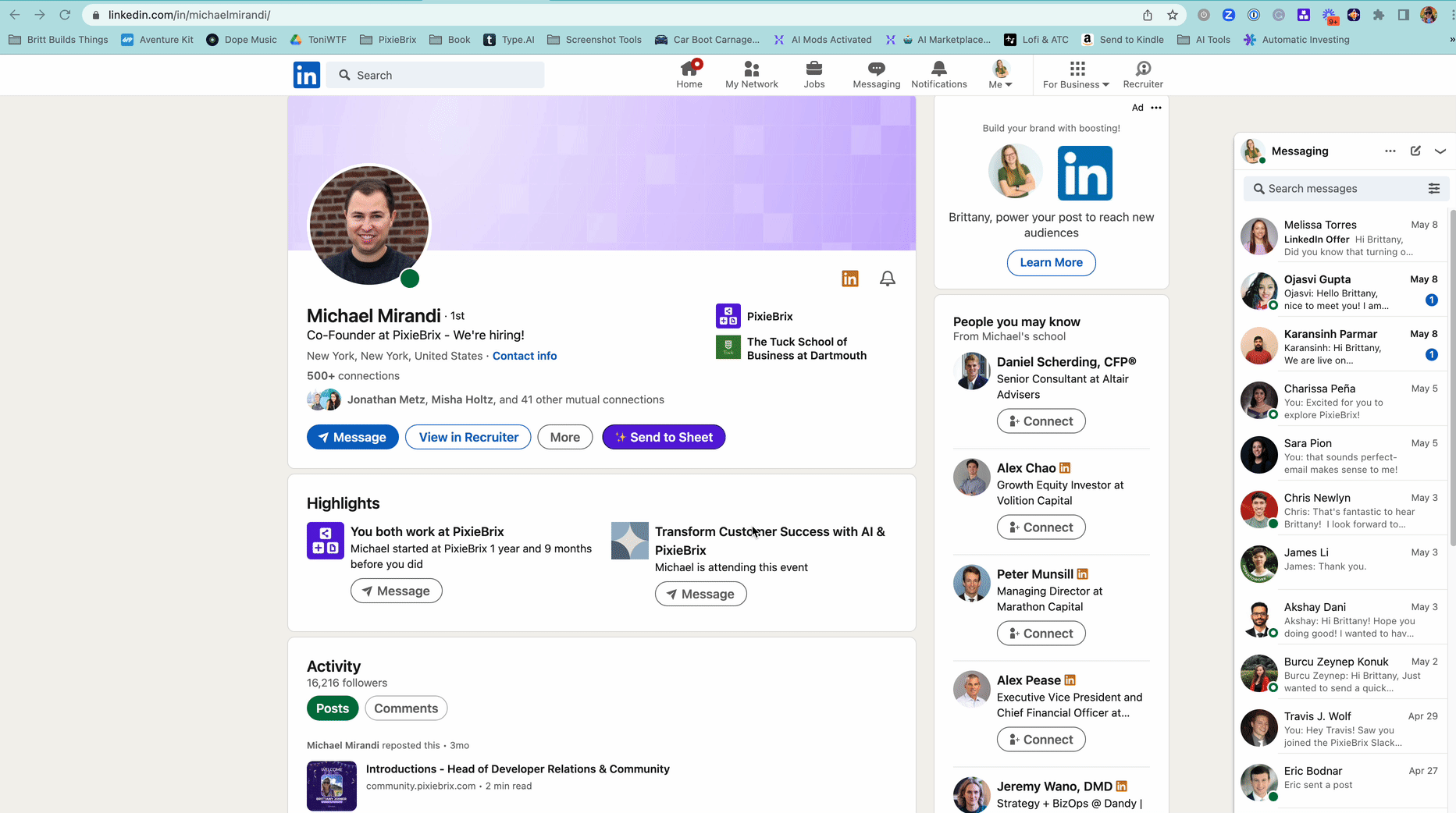Connect with Daniel Scherding
Image resolution: width=1456 pixels, height=813 pixels.
click(1041, 421)
